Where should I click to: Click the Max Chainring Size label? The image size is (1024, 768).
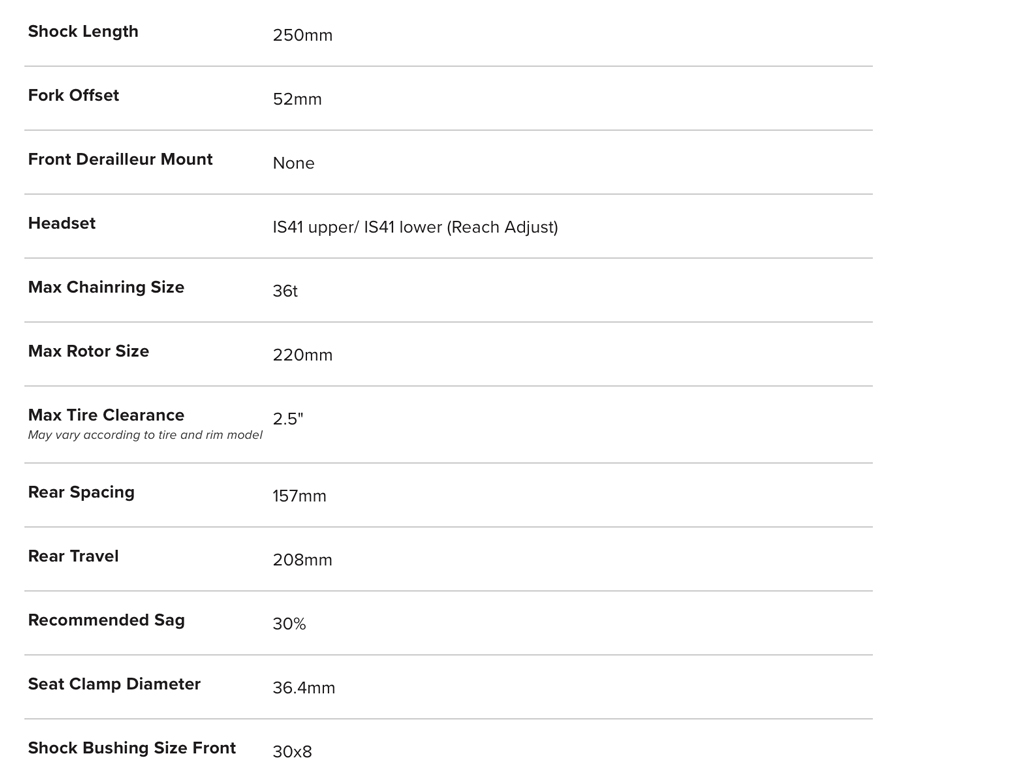click(106, 288)
